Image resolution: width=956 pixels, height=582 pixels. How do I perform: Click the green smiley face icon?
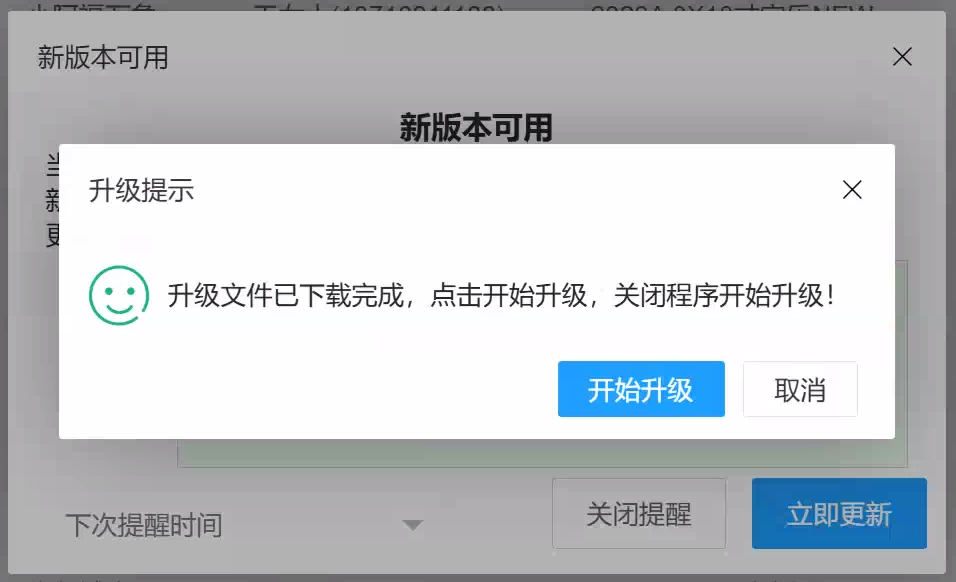[x=119, y=295]
